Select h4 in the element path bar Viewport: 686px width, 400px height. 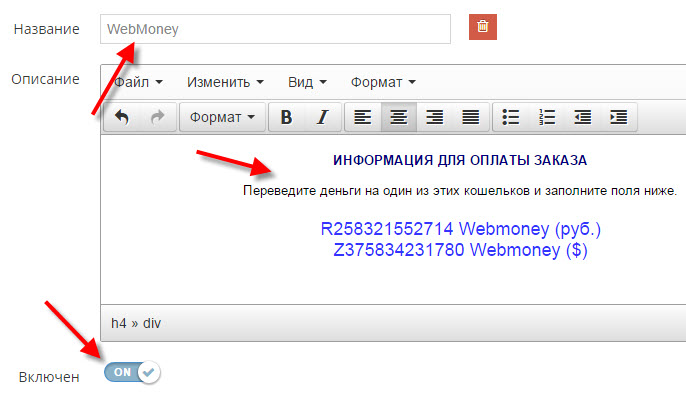(119, 323)
